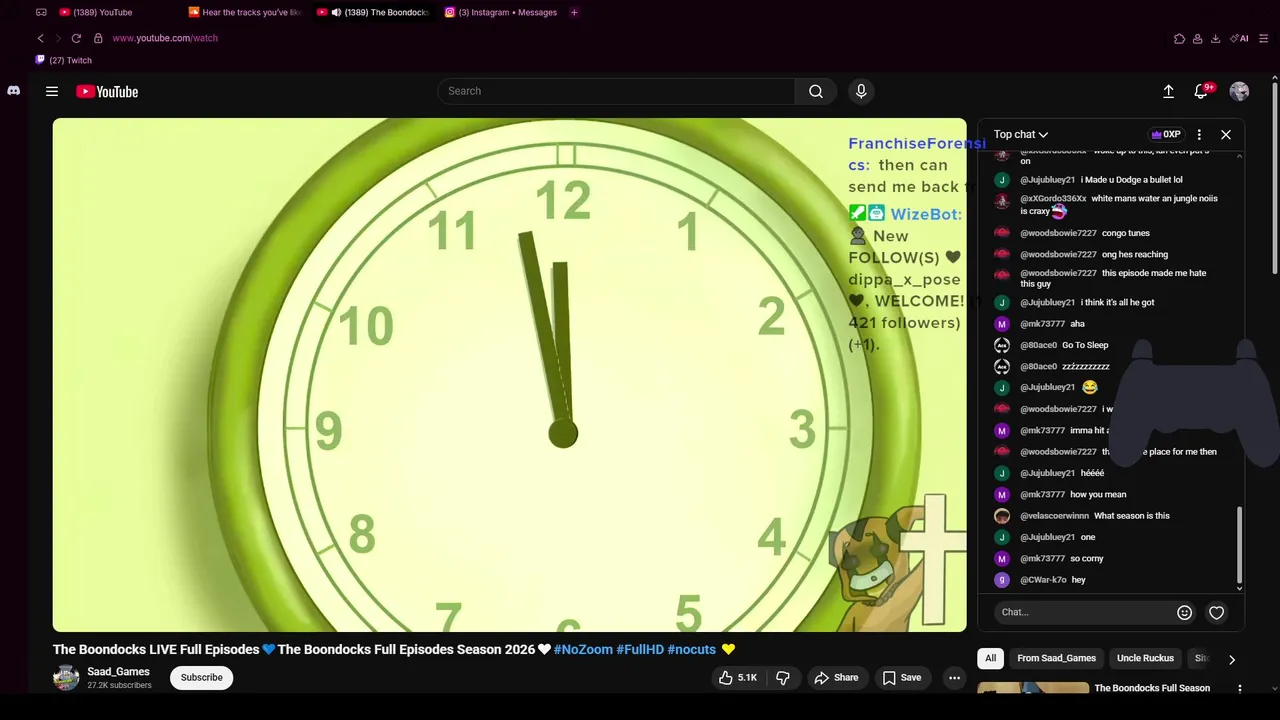The height and width of the screenshot is (720, 1280).
Task: Click the video player clock scene
Action: click(x=510, y=375)
